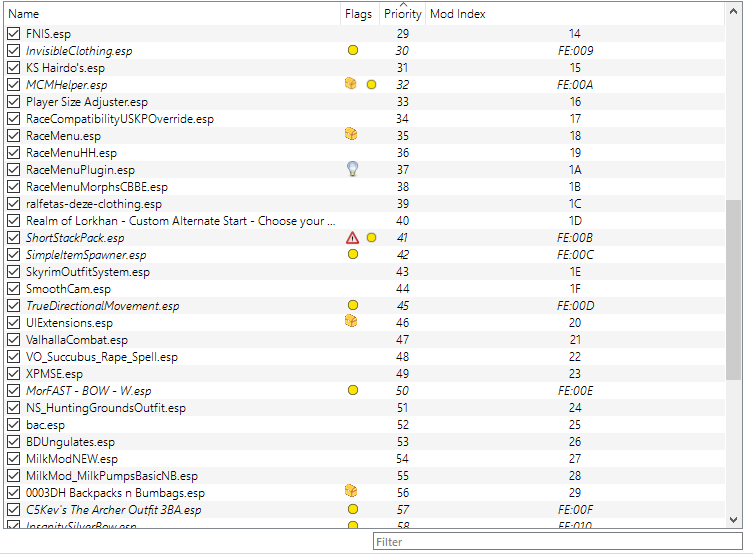Click the yellow light-flag icon for InvisibleClothing.esp
753x554 pixels.
(x=352, y=50)
